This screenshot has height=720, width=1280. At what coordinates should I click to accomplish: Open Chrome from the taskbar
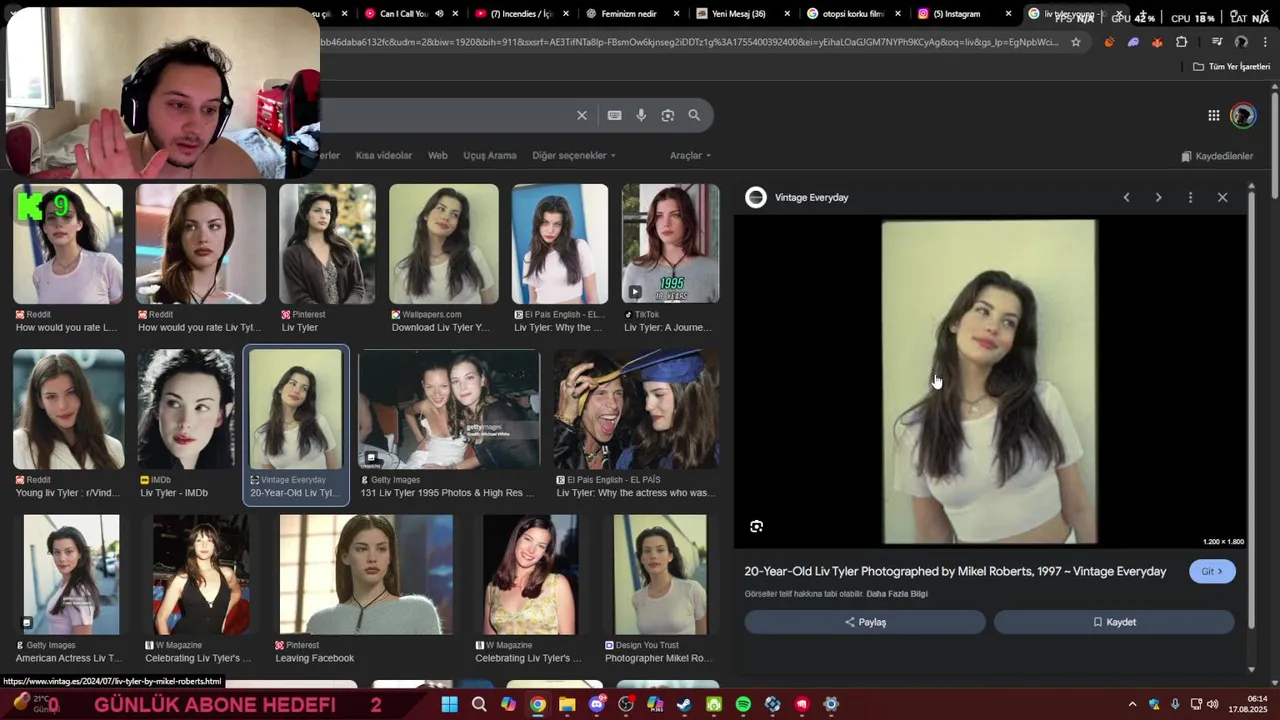click(x=538, y=705)
